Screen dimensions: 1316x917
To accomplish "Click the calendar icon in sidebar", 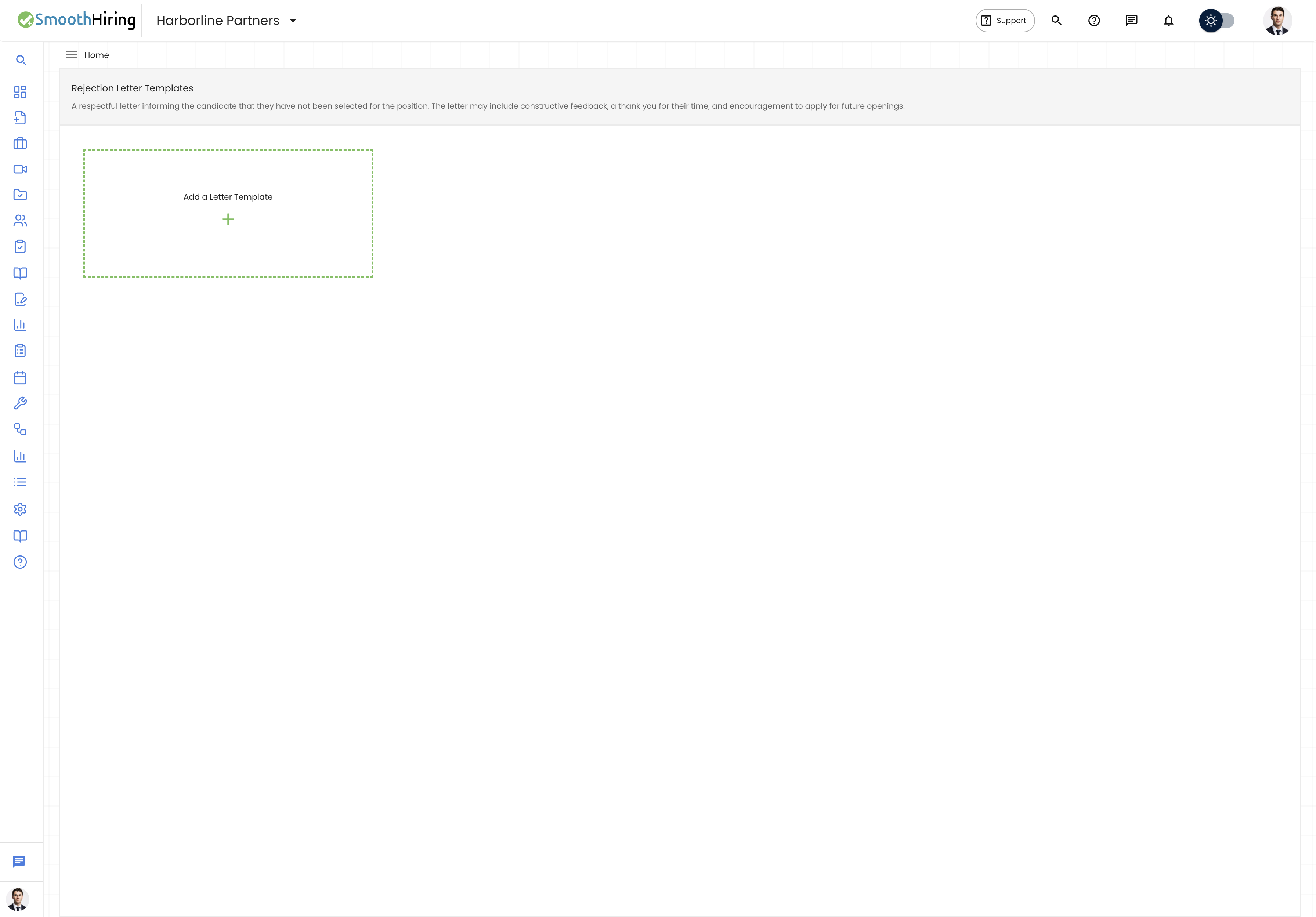I will tap(20, 378).
